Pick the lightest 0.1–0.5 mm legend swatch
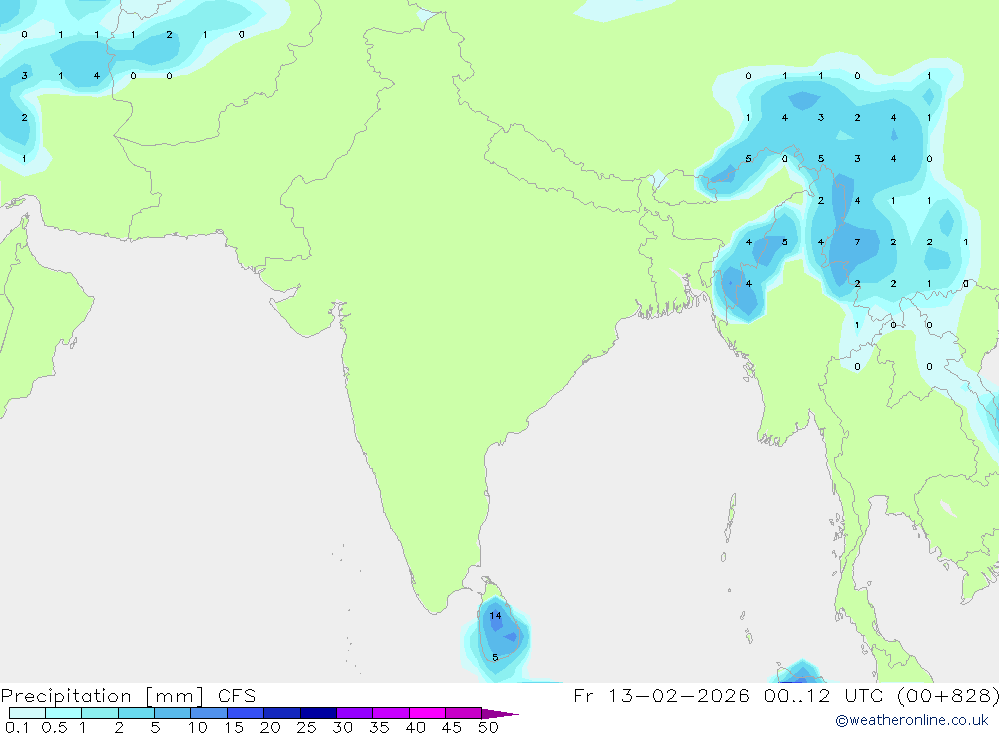1000x733 pixels. coord(27,713)
